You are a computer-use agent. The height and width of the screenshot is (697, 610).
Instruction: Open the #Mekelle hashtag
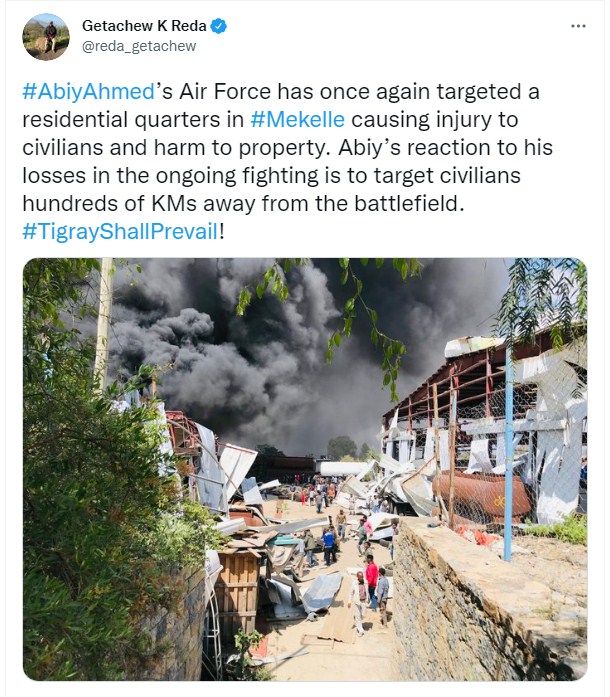[298, 120]
